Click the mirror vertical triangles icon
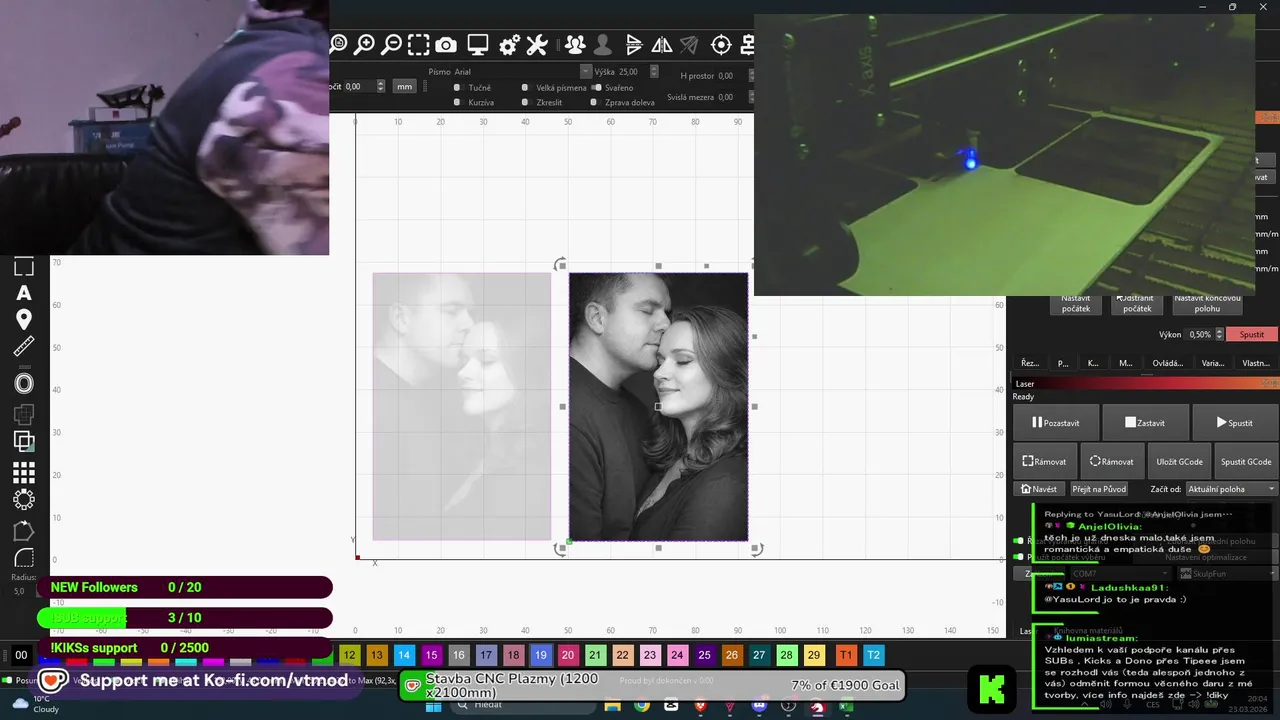 [662, 45]
